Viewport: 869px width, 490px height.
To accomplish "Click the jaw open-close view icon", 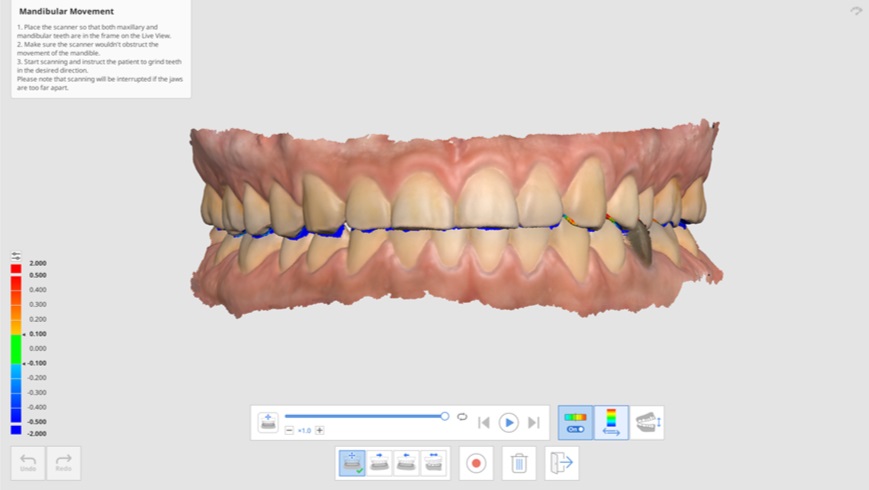I will [647, 423].
